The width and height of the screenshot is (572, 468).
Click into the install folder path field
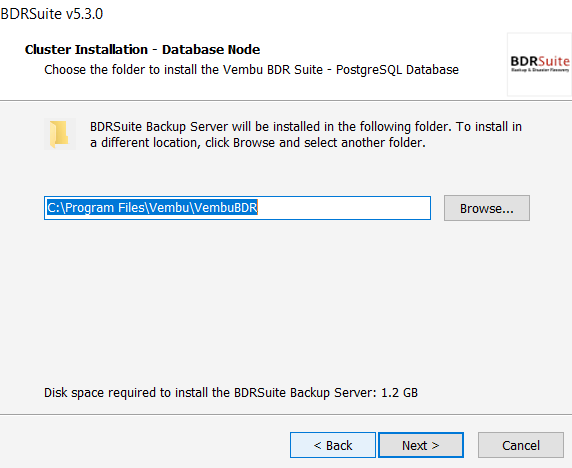click(237, 208)
